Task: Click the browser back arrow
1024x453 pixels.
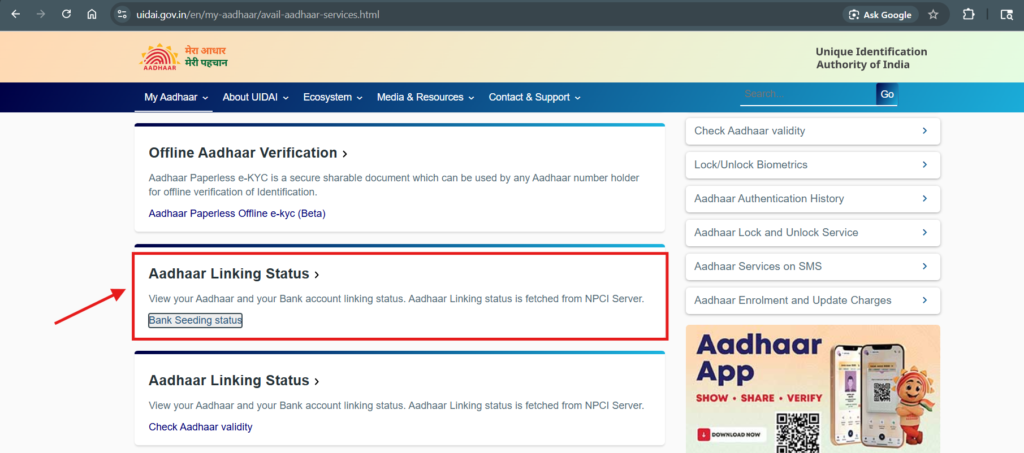Action: point(15,15)
